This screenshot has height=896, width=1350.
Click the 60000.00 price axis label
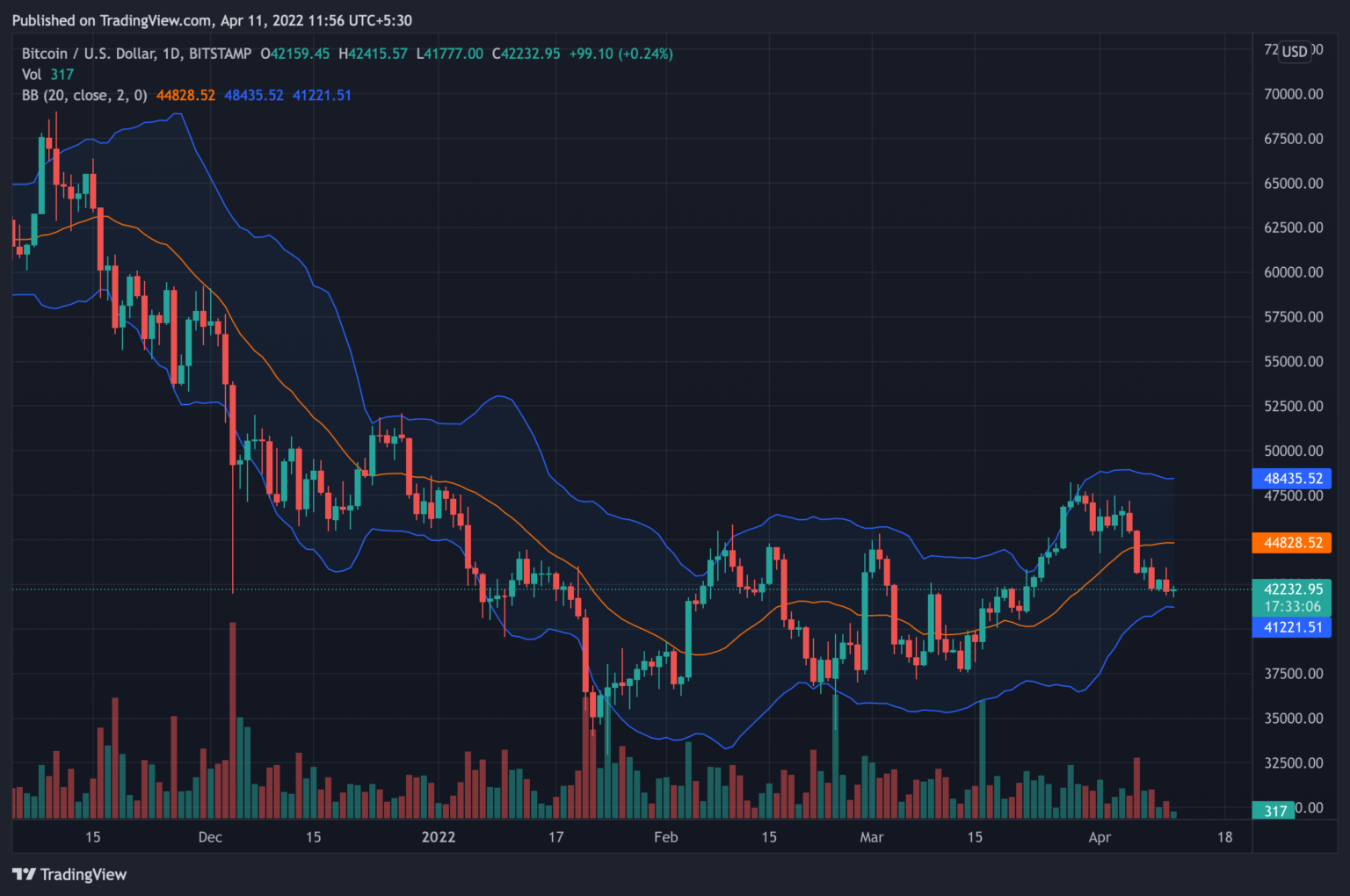1293,272
